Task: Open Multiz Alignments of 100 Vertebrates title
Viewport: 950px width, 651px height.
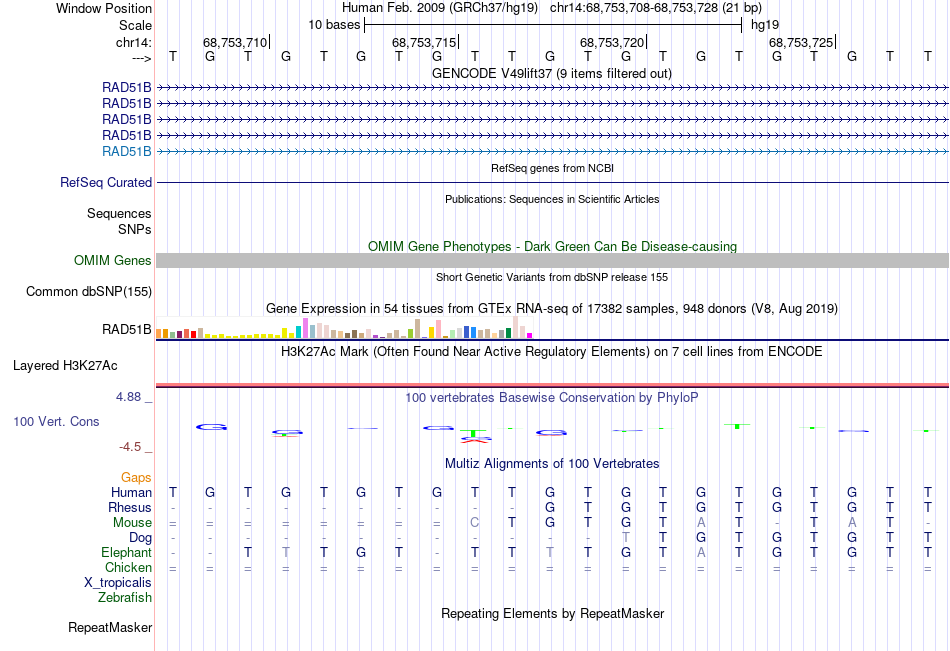Action: click(552, 464)
